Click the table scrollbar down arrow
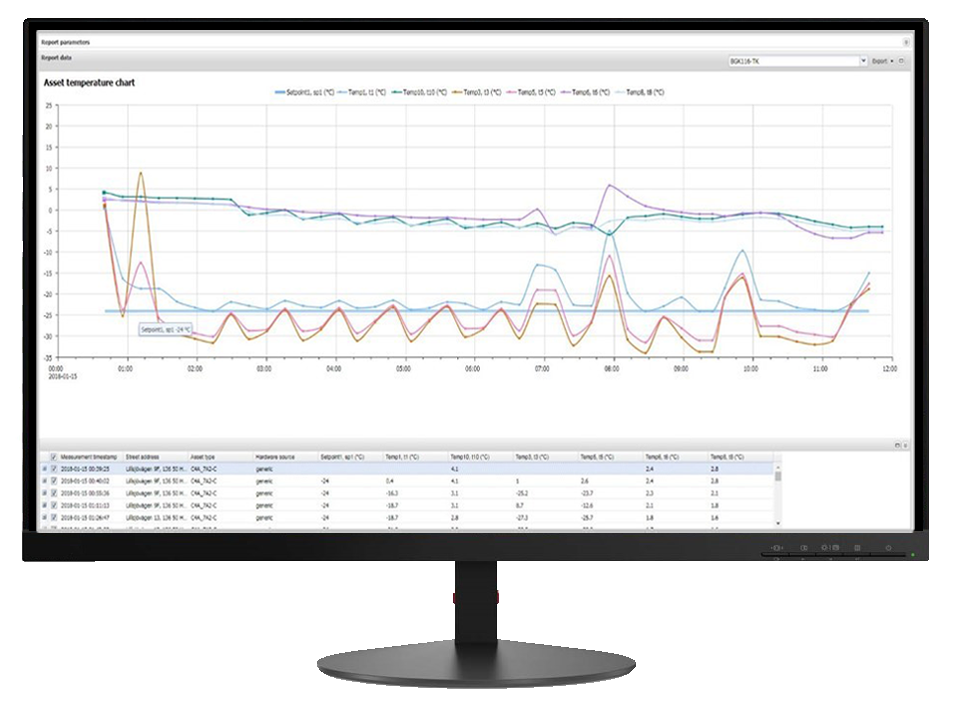The height and width of the screenshot is (720, 960). (778, 523)
